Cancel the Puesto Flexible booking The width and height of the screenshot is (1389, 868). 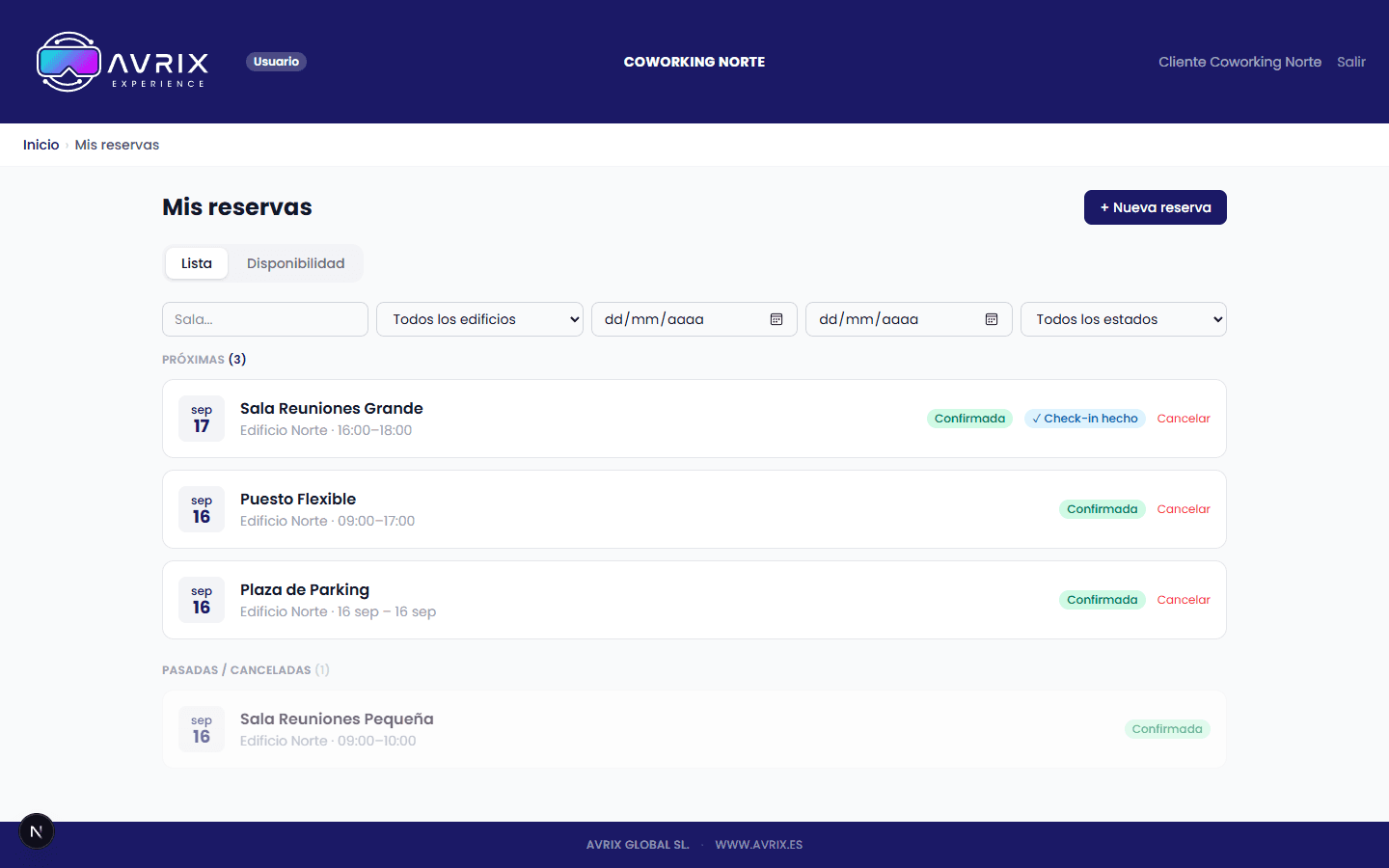click(1184, 509)
